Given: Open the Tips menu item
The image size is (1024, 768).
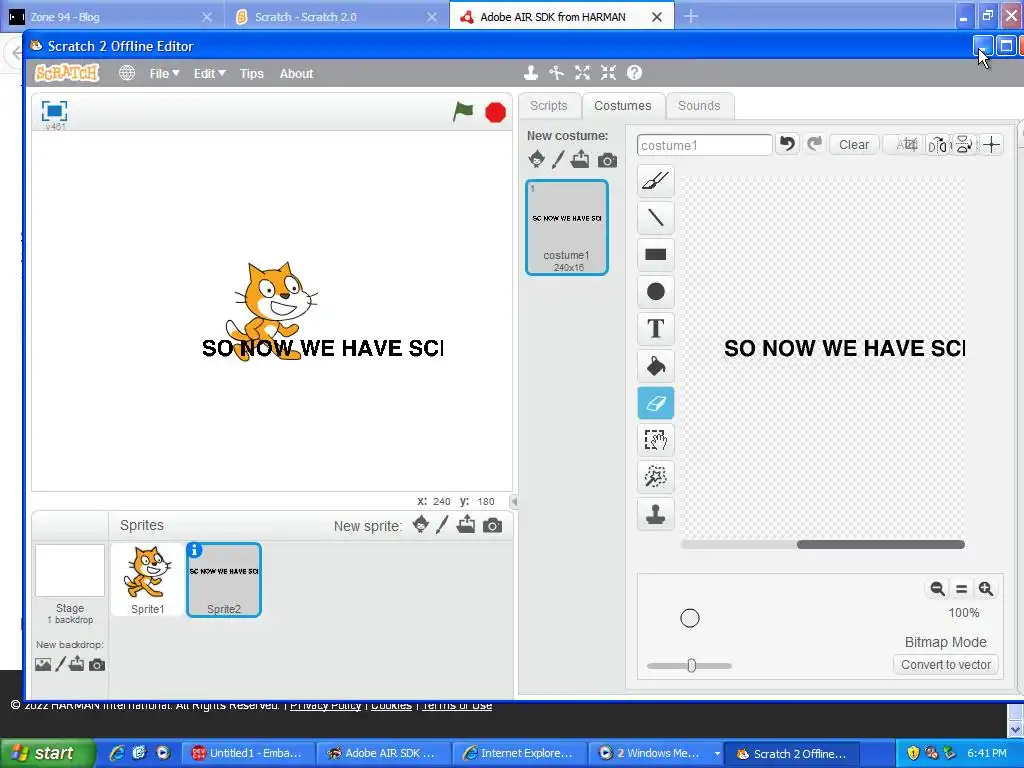Looking at the screenshot, I should [251, 73].
